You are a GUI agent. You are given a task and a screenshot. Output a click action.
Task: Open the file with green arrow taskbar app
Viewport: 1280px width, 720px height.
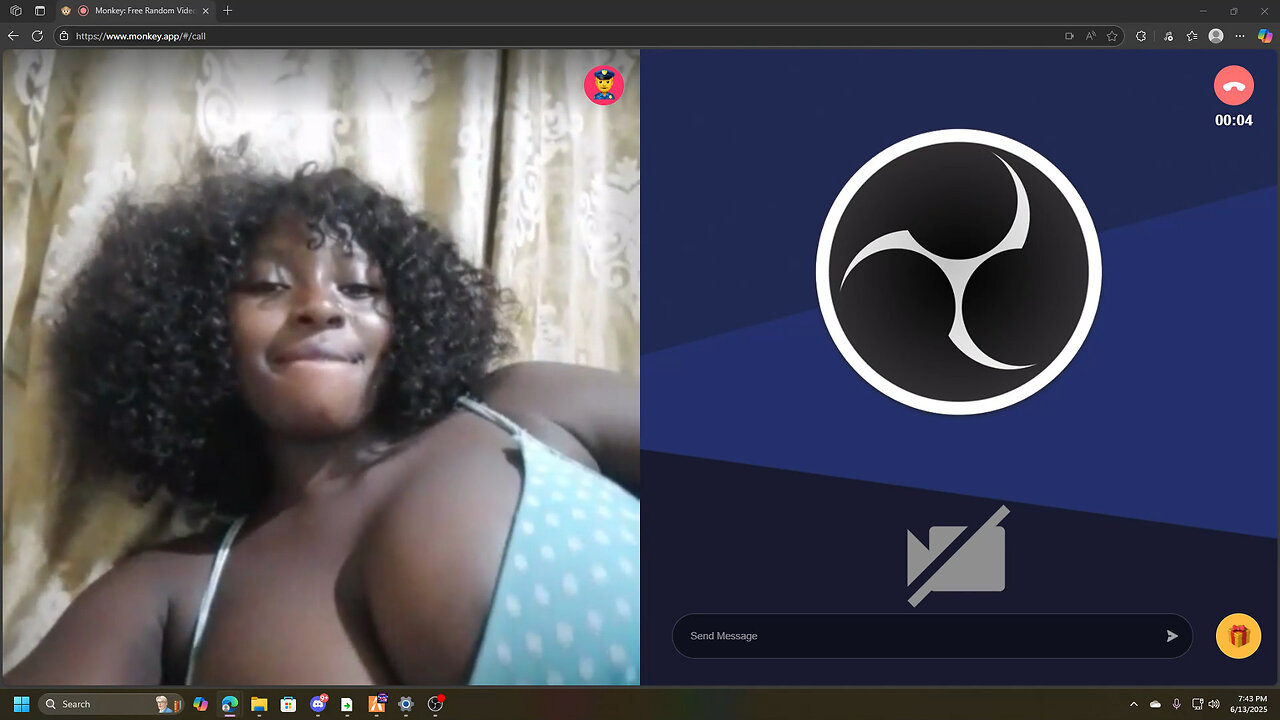click(x=347, y=704)
